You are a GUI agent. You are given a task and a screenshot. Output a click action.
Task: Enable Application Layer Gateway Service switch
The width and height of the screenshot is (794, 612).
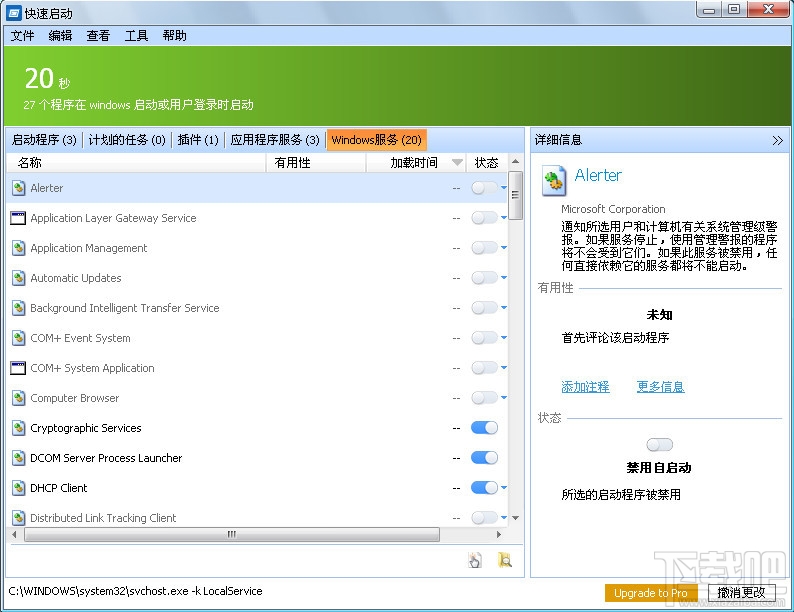tap(484, 218)
